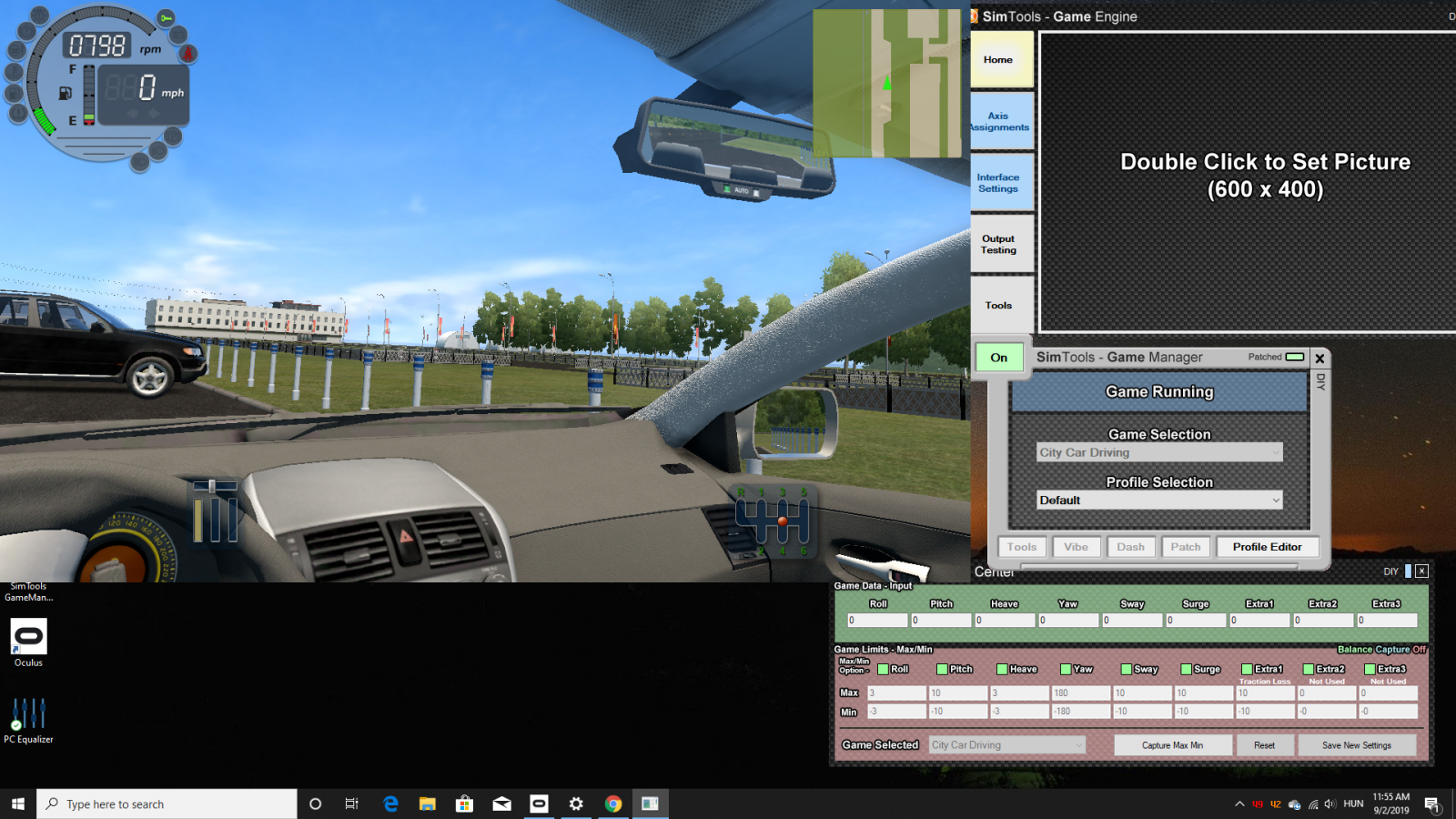
Task: Open the taskbar clock and date
Action: coord(1390,804)
